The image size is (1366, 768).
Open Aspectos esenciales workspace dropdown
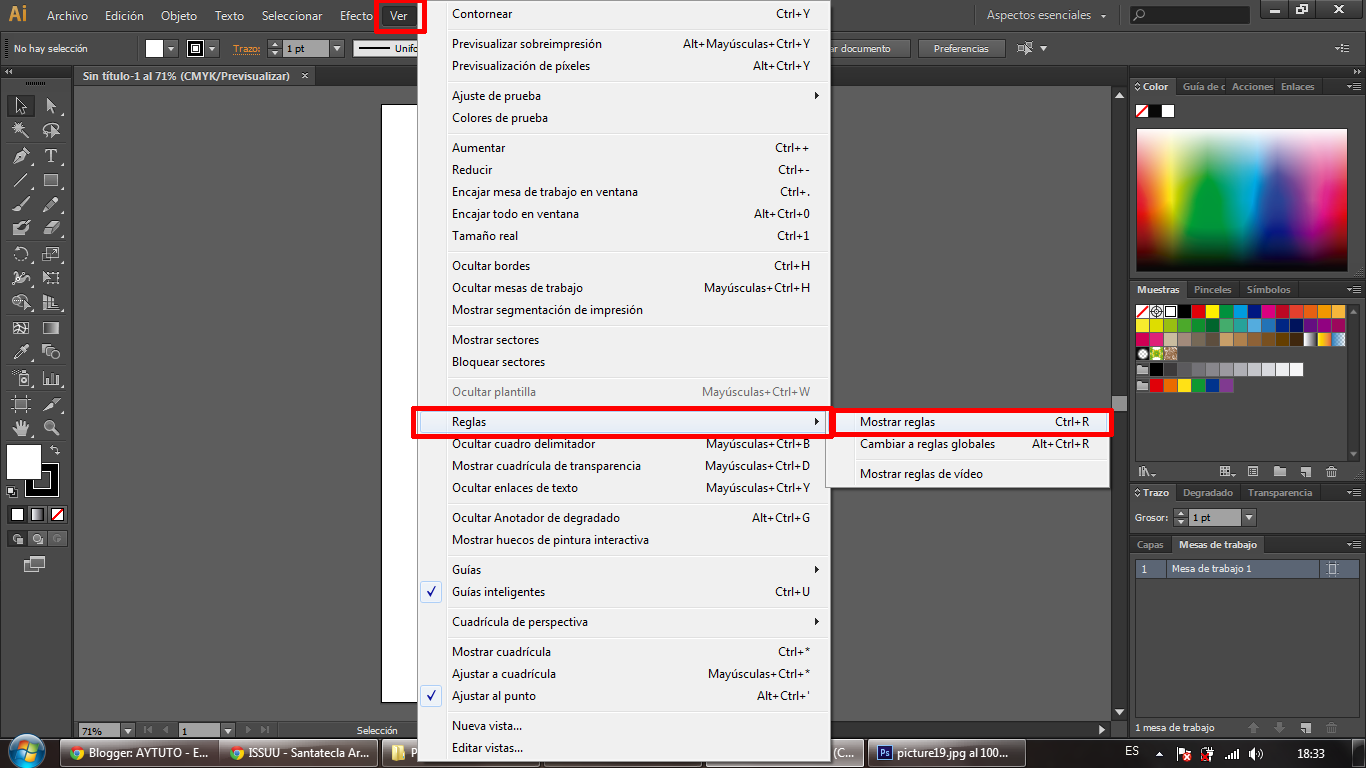1046,16
